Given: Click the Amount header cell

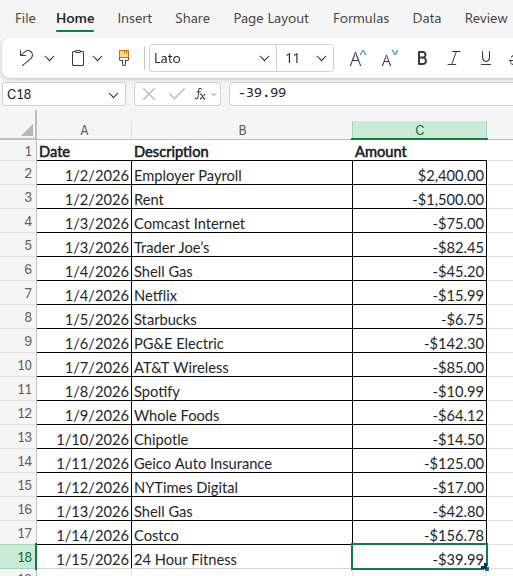Looking at the screenshot, I should pyautogui.click(x=419, y=151).
